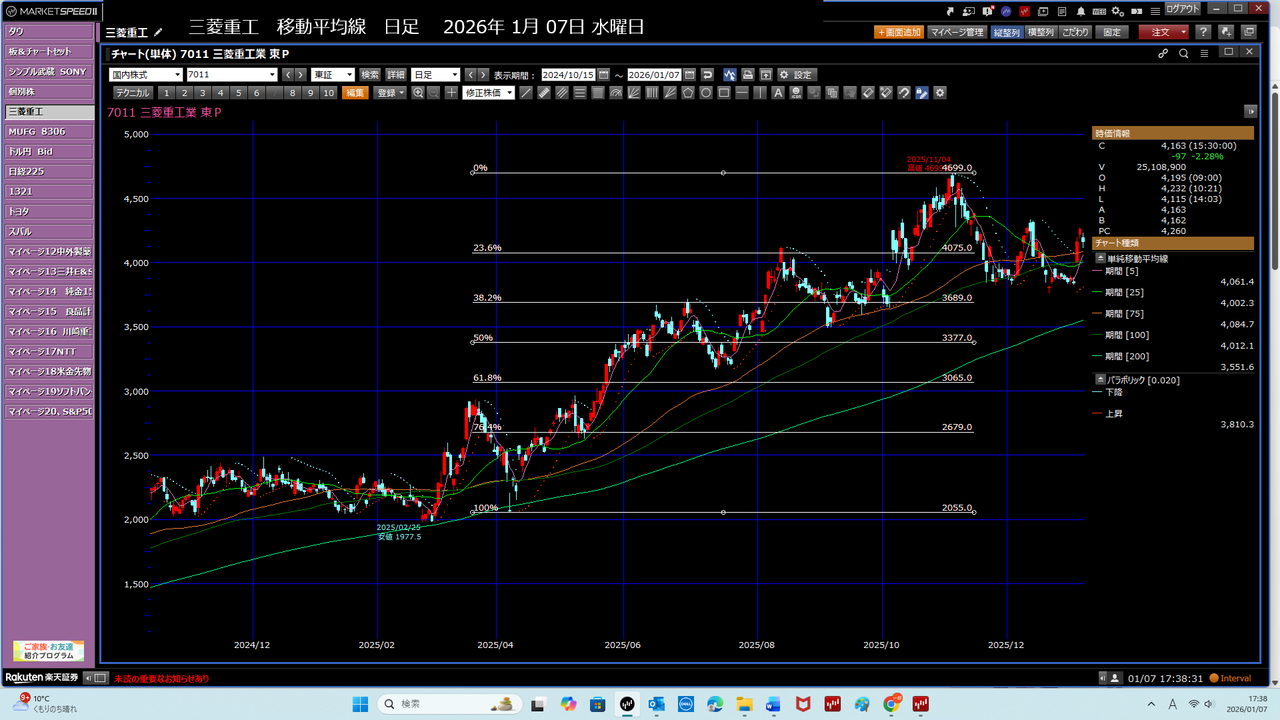
Task: Toggle the 固定 pin button
Action: tap(1112, 32)
